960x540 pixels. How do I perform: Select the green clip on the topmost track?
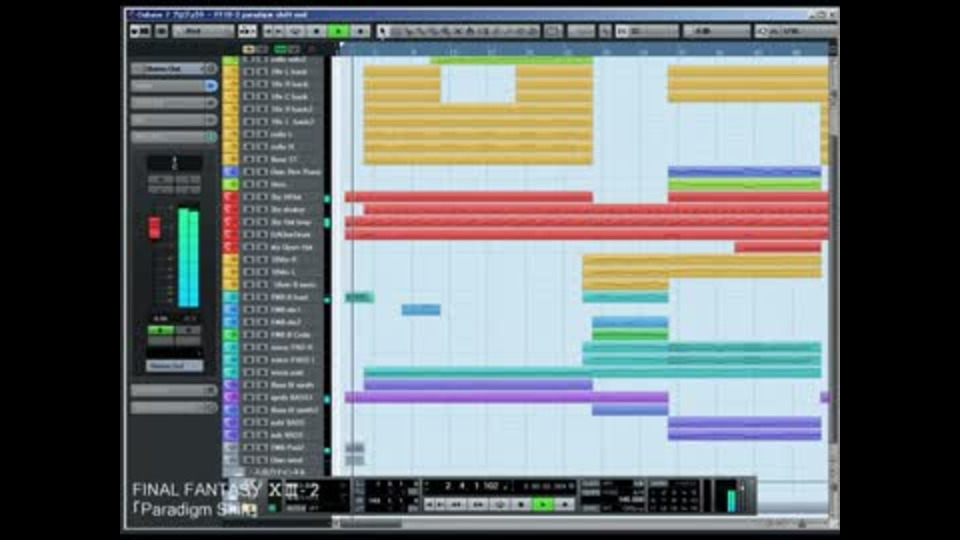511,60
